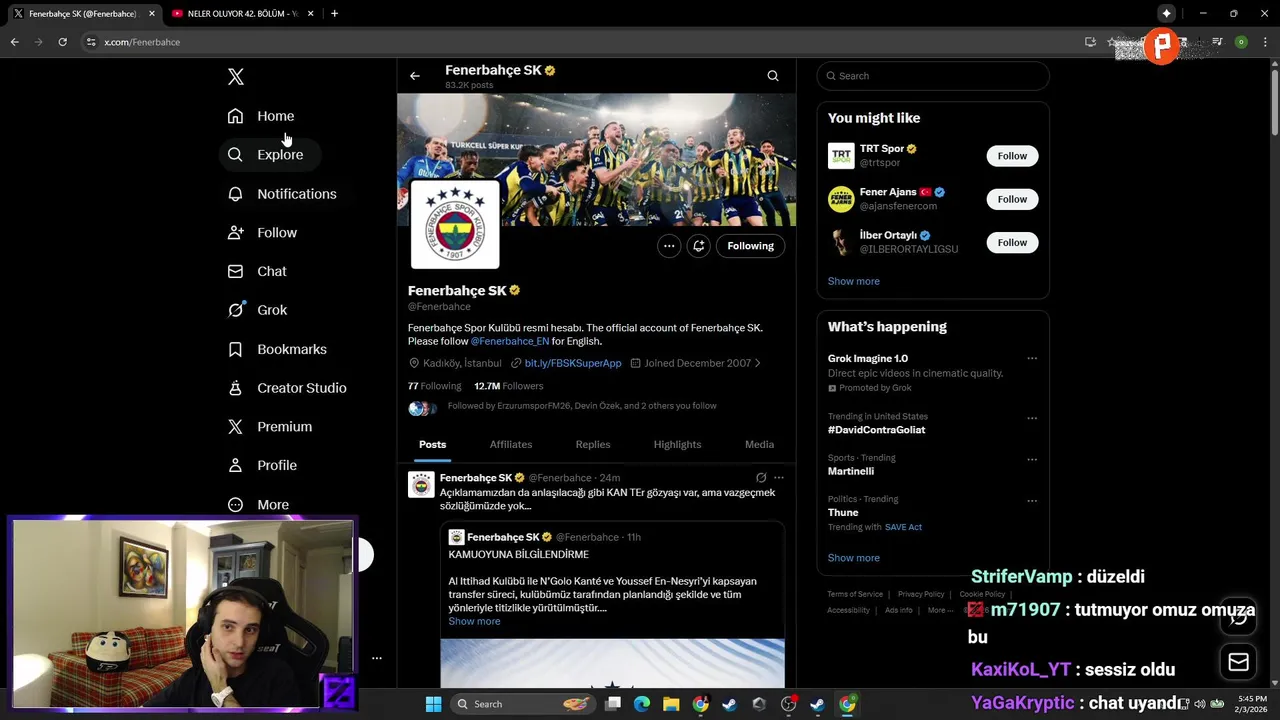Expand quoted post with Show more

coord(474,621)
